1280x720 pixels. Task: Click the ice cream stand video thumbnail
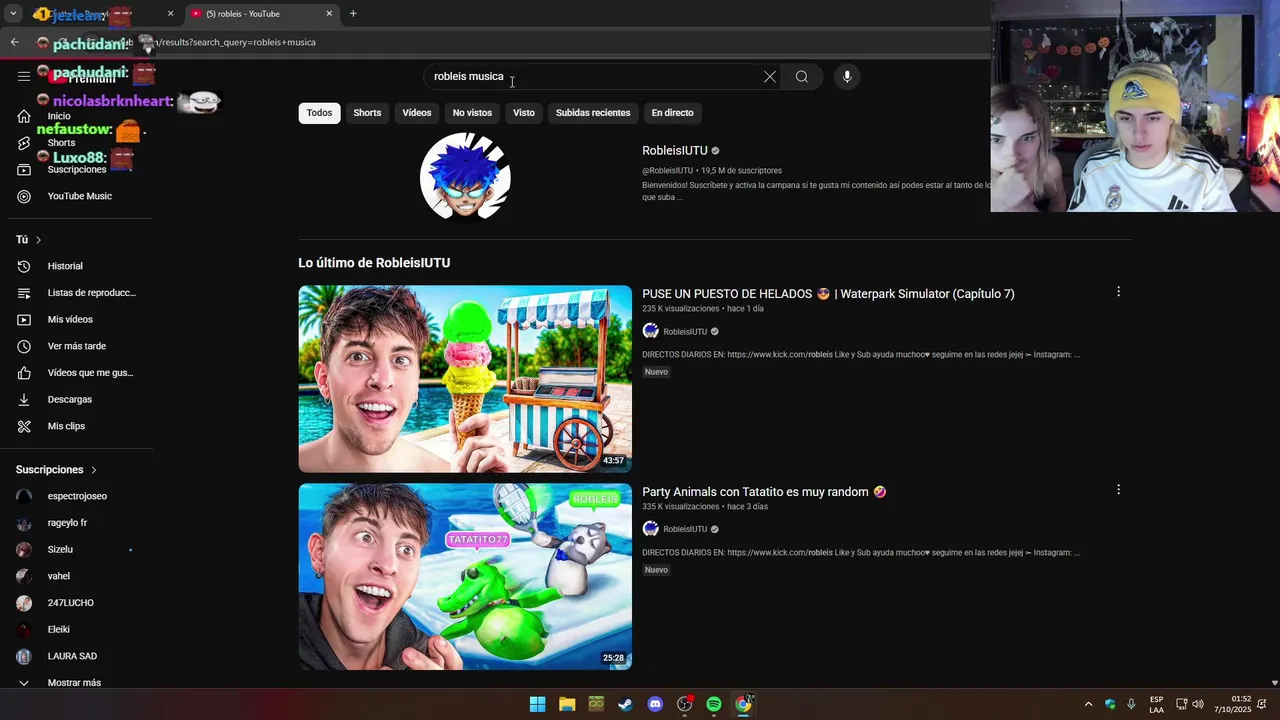click(465, 379)
